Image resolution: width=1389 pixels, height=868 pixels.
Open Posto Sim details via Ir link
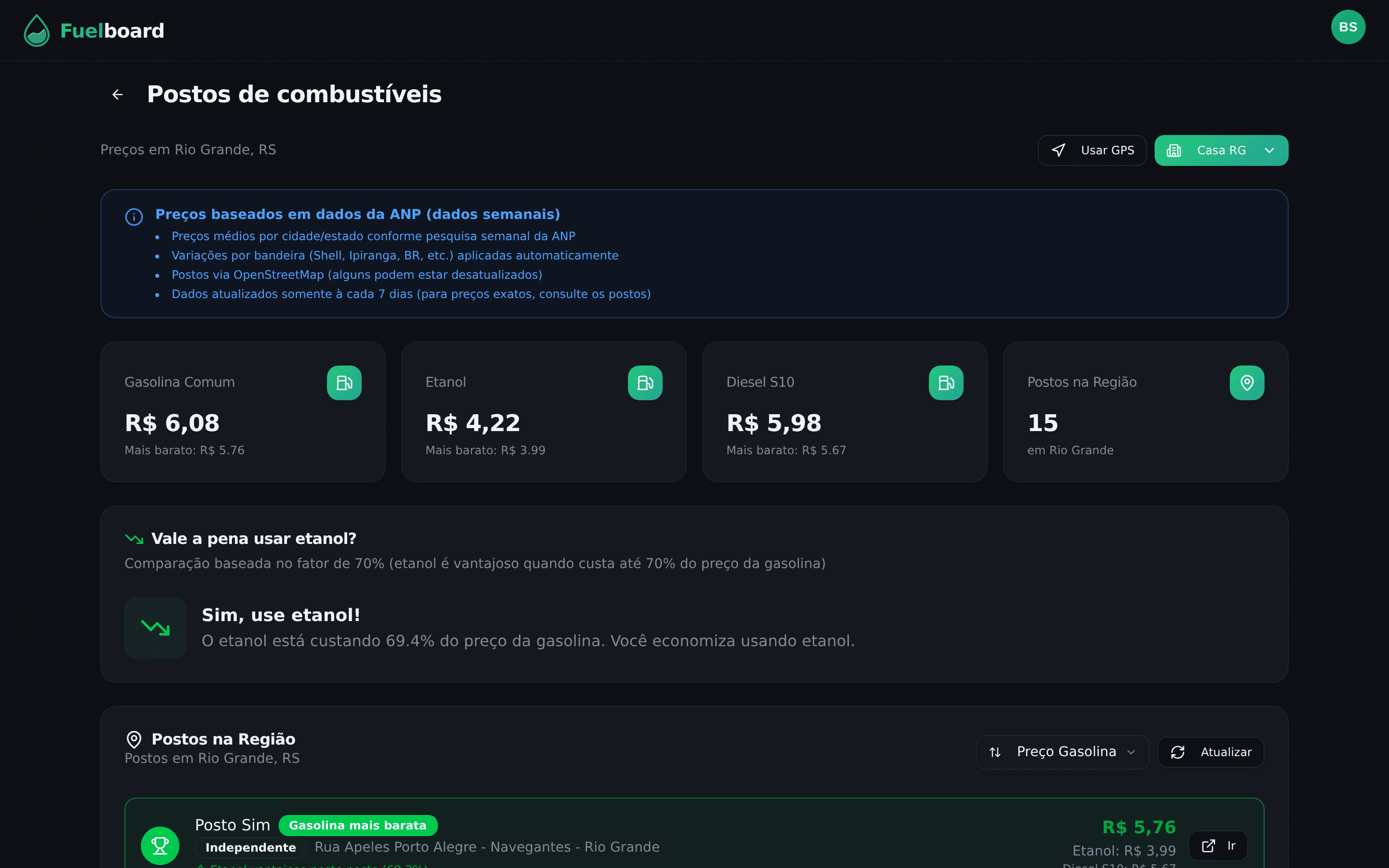point(1219,845)
